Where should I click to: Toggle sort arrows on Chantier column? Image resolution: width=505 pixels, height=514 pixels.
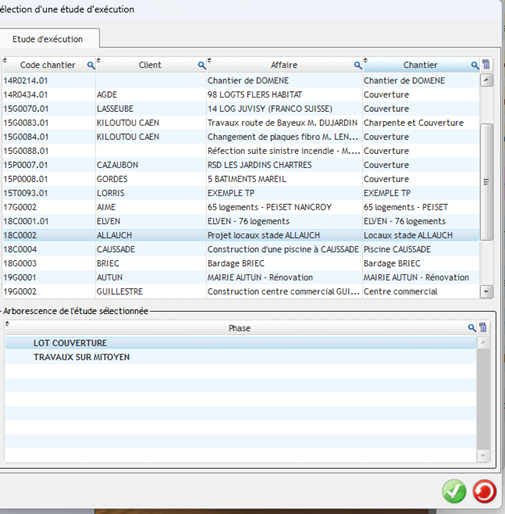[366, 60]
